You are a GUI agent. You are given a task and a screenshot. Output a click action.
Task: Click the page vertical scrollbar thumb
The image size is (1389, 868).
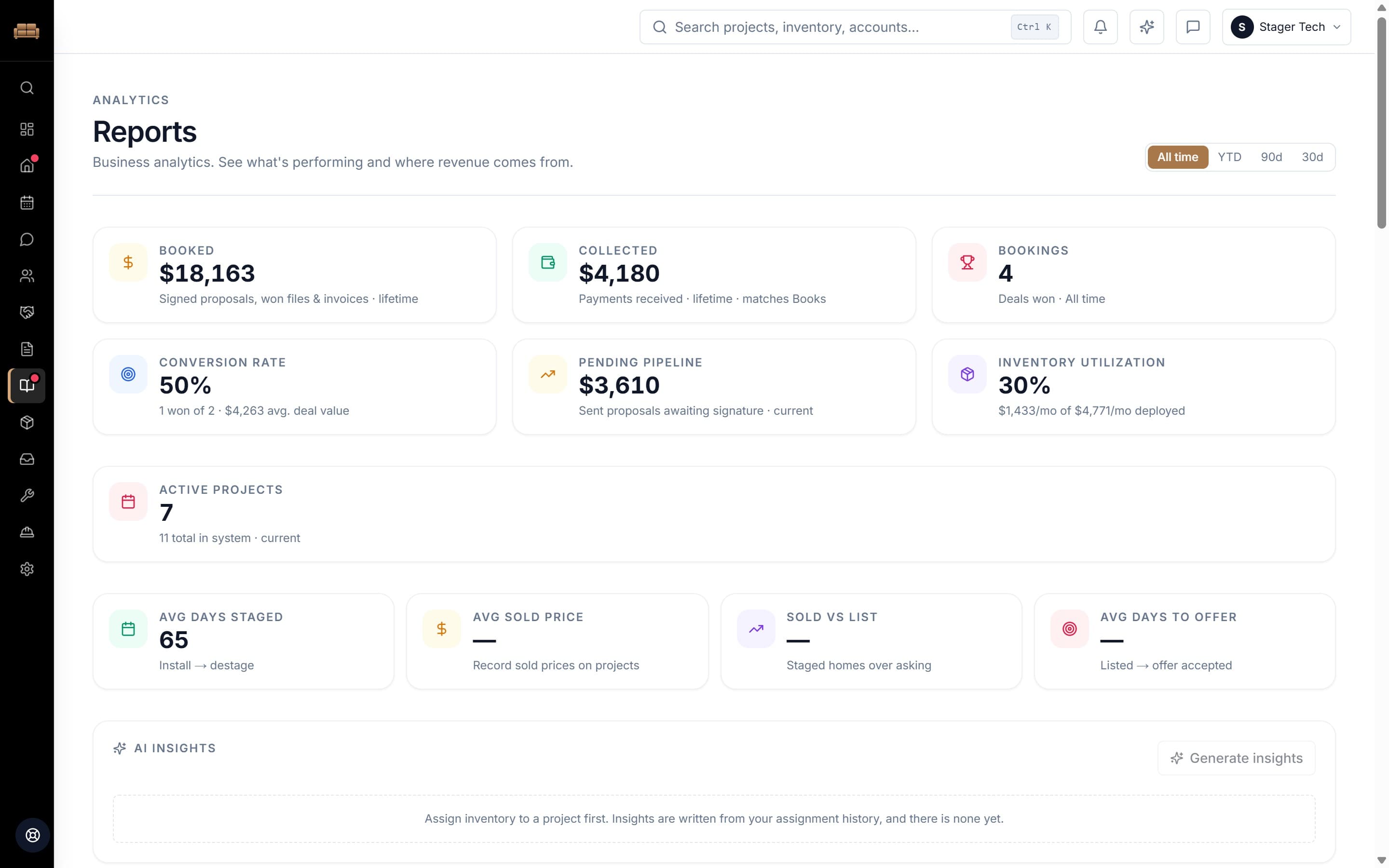[x=1382, y=123]
